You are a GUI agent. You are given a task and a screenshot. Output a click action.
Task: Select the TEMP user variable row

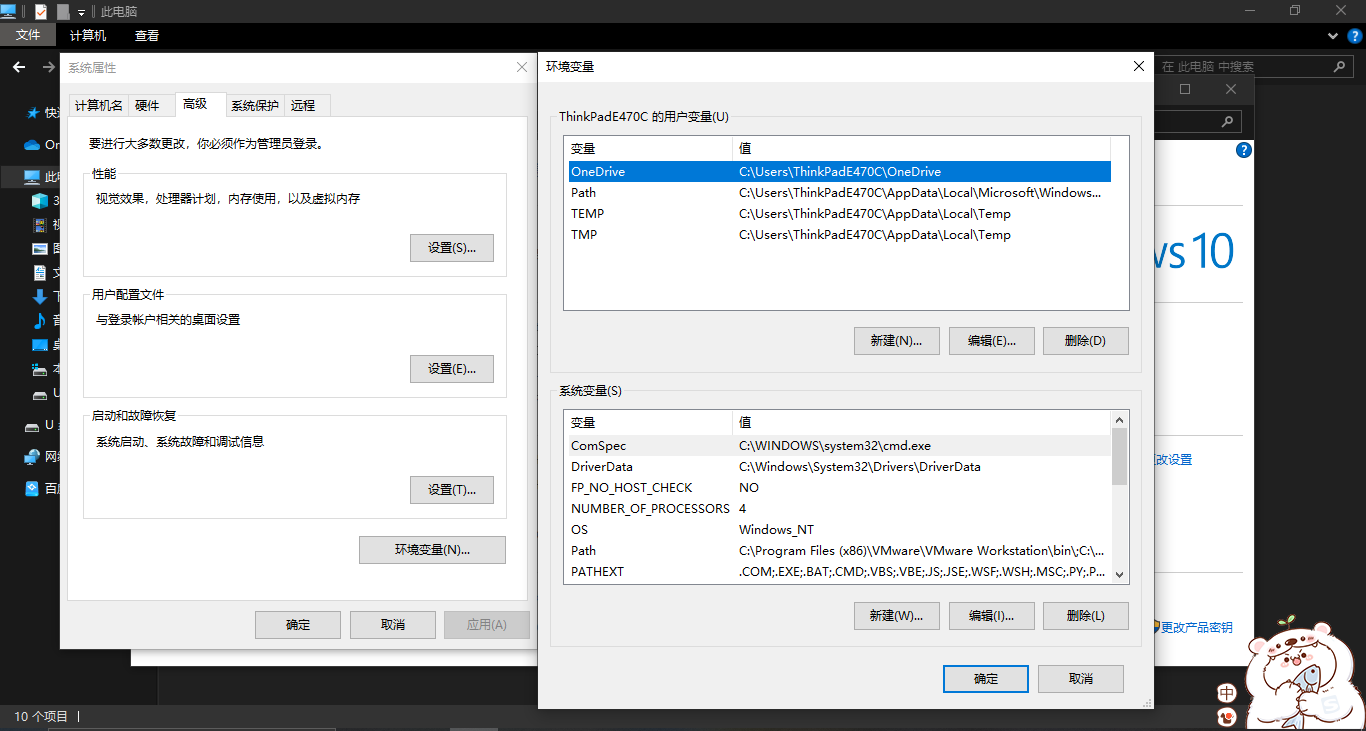point(840,213)
